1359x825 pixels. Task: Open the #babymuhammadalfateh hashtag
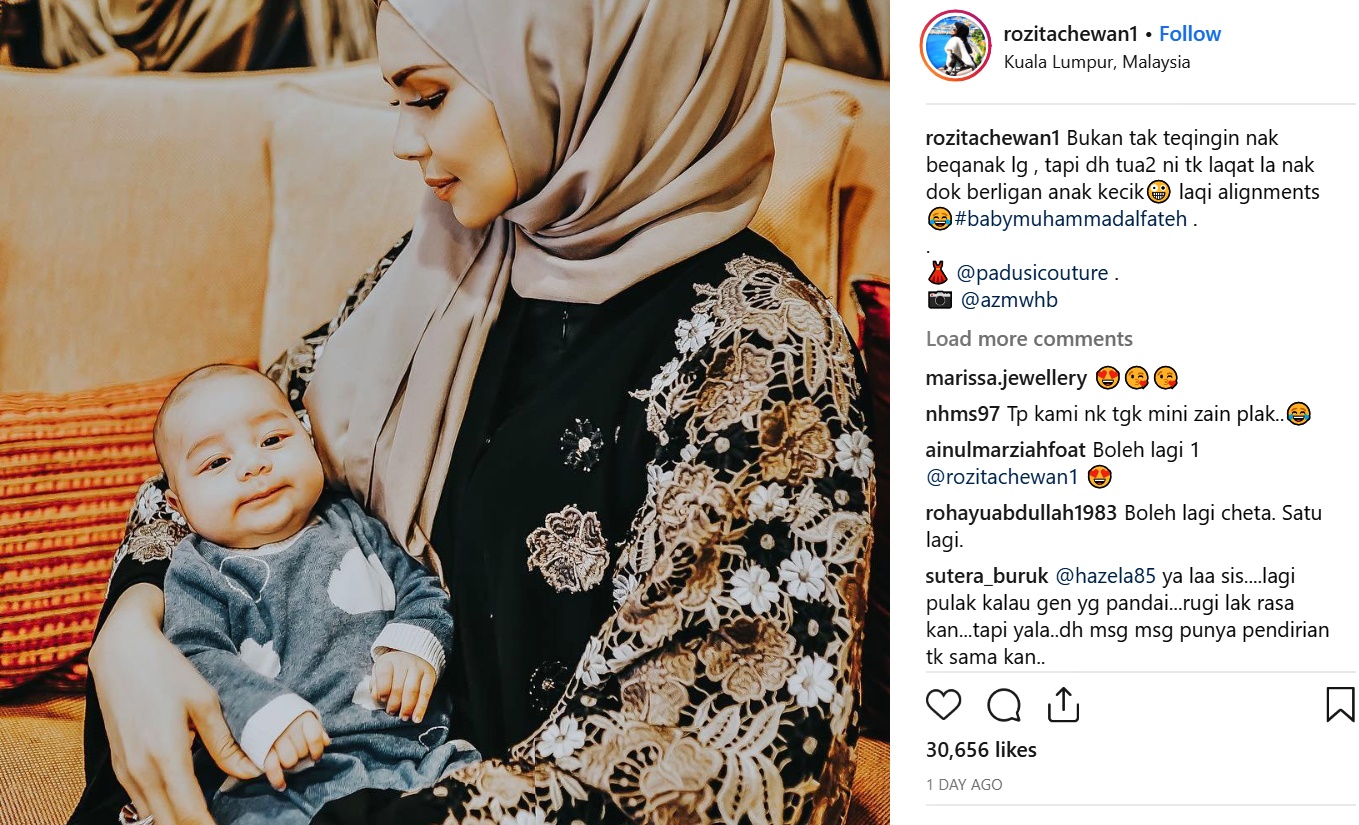(1071, 219)
